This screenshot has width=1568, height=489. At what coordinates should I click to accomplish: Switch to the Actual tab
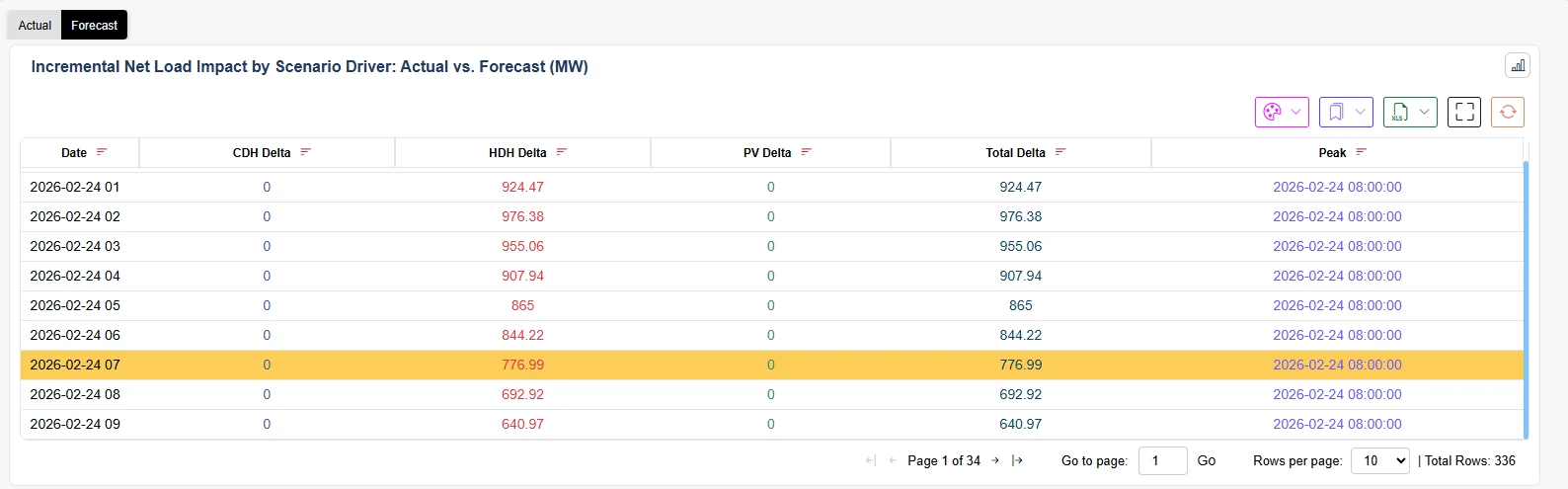point(35,25)
